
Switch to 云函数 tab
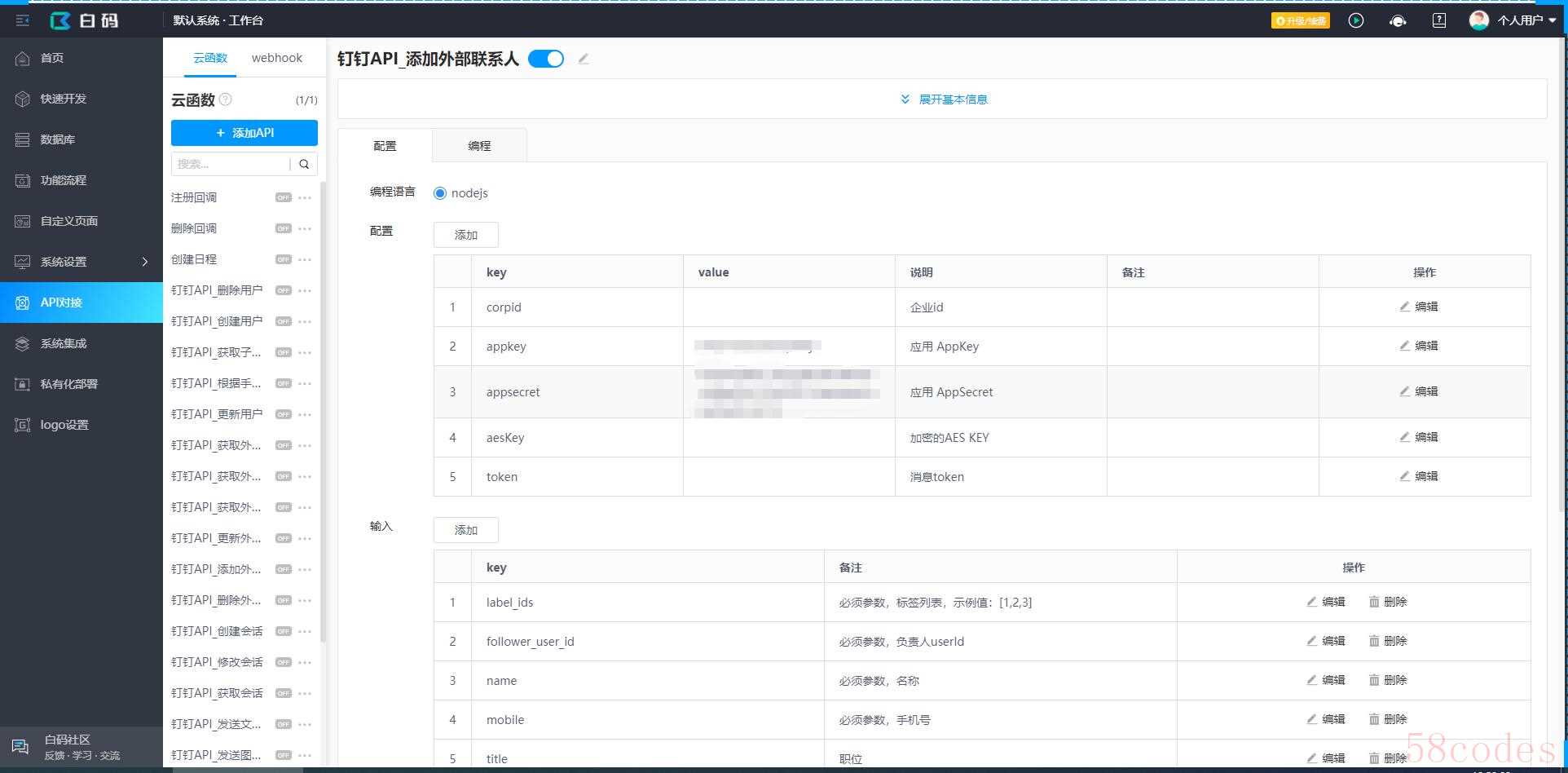point(210,58)
